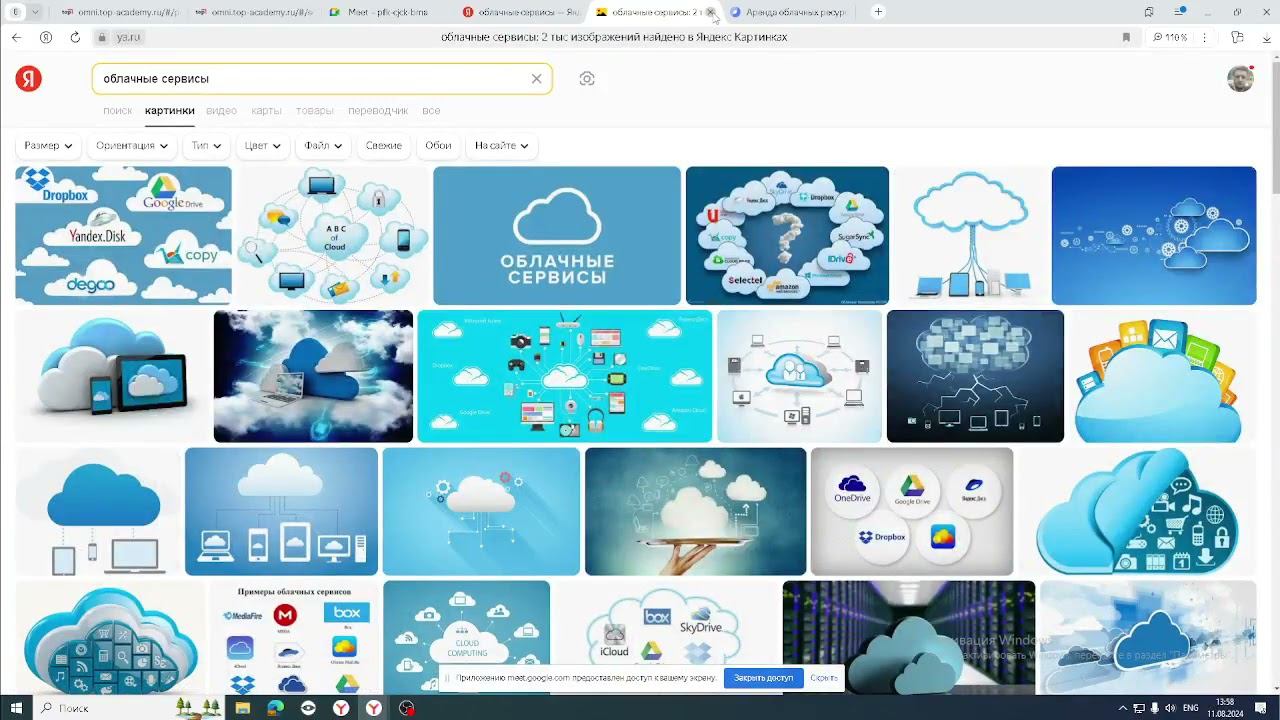The height and width of the screenshot is (720, 1280).
Task: Open the hand holding cloud tray image
Action: coord(695,511)
